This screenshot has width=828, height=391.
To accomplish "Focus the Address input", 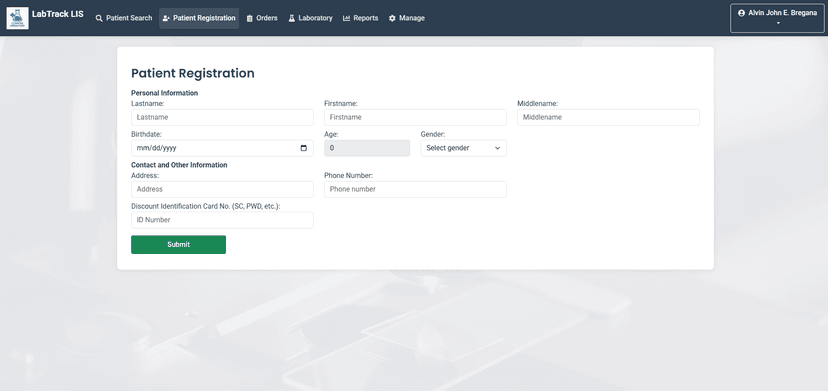I will coord(222,189).
